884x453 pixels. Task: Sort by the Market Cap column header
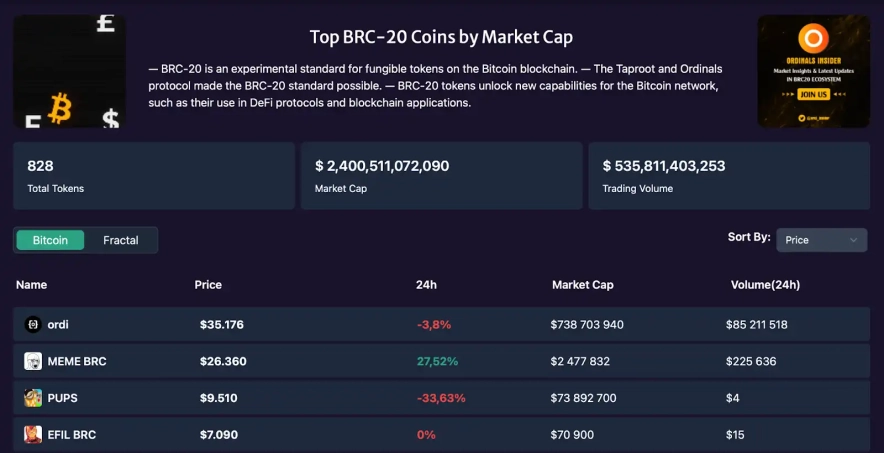(582, 285)
